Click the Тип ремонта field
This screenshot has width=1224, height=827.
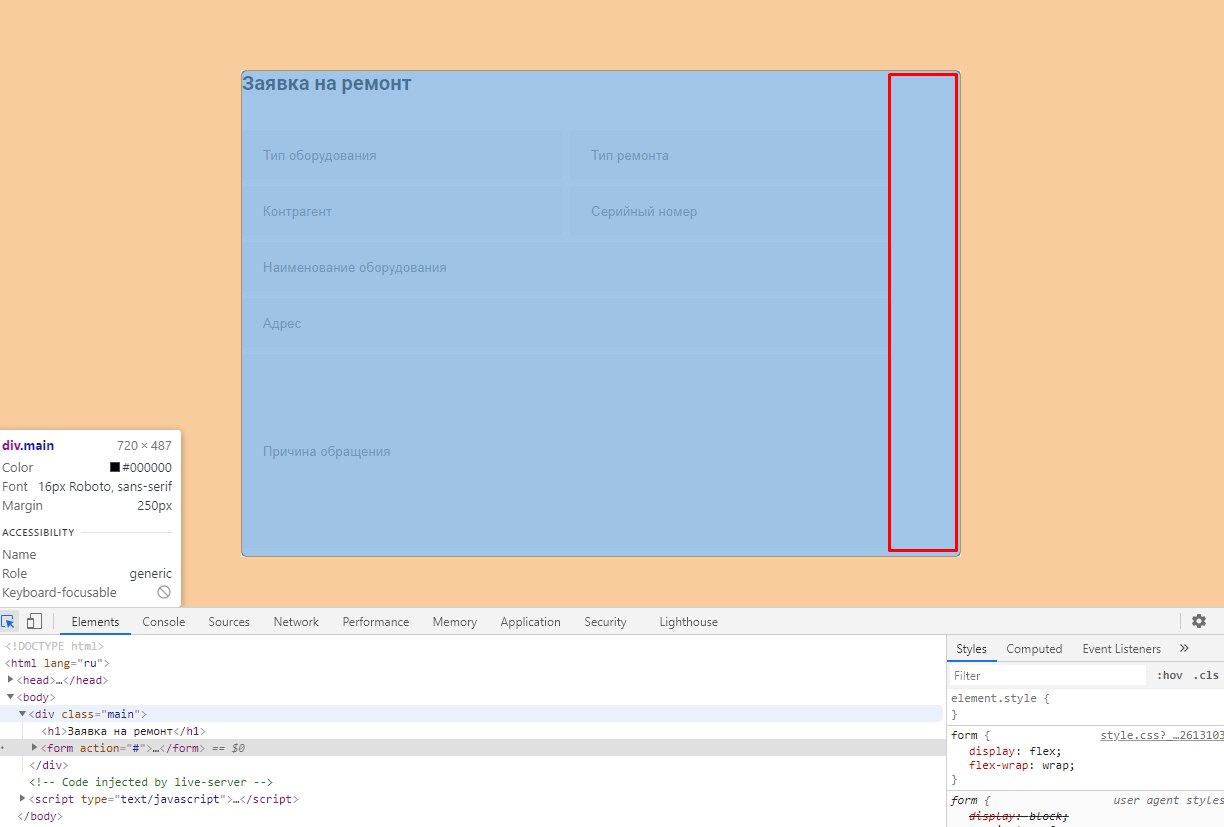729,156
